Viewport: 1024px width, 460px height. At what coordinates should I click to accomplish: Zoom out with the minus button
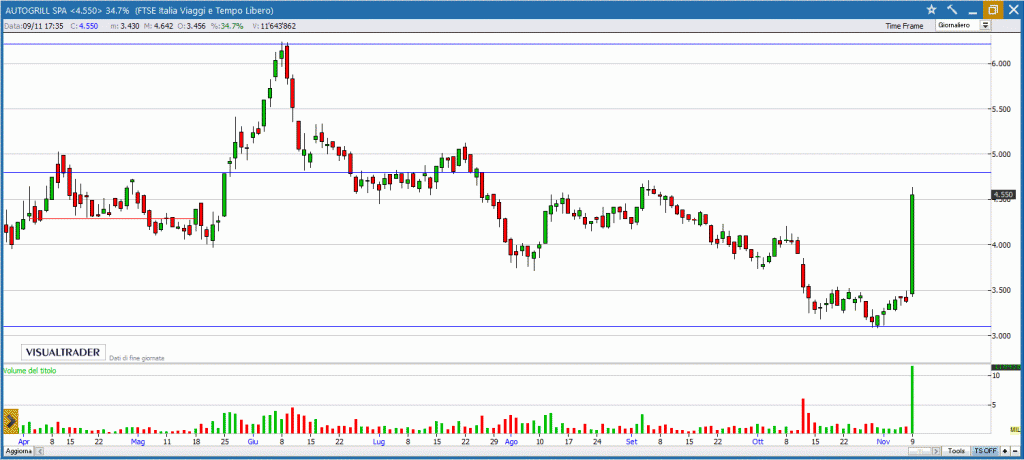pos(1014,451)
